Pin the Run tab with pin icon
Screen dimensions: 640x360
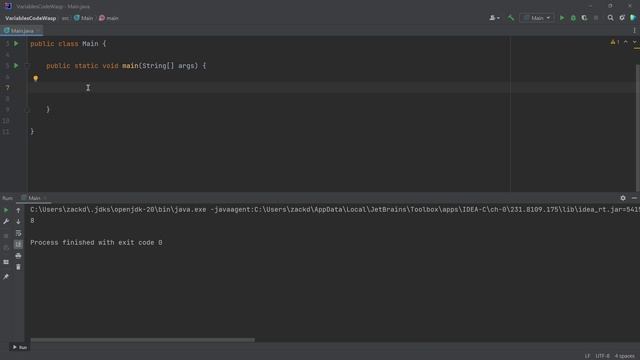pos(6,277)
